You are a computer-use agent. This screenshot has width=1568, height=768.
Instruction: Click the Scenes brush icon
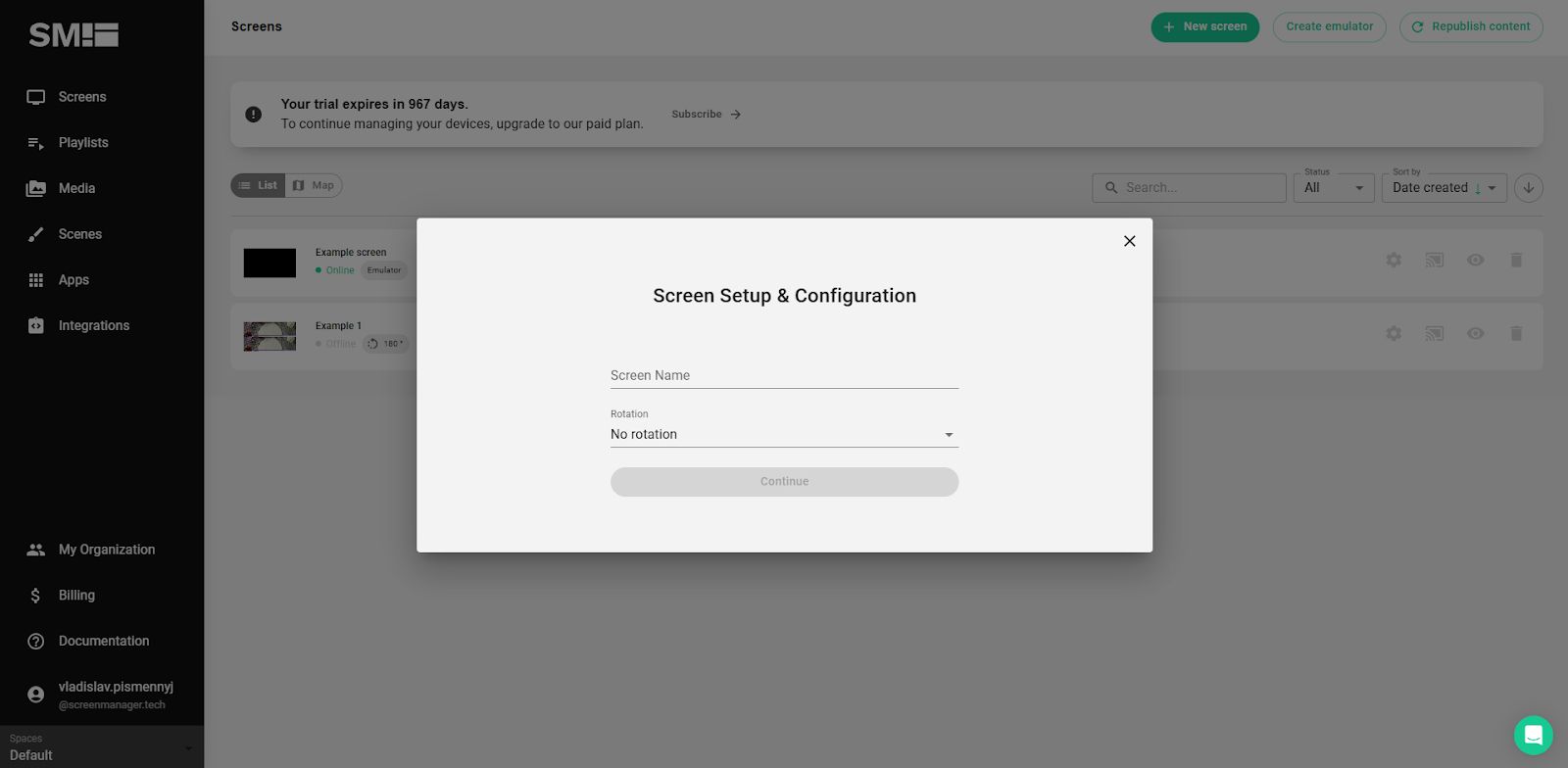click(36, 234)
